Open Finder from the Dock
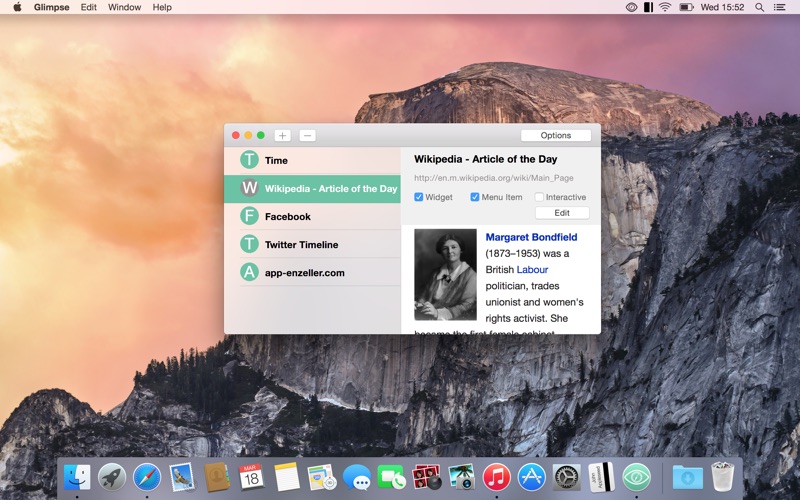This screenshot has height=500, width=800. [x=77, y=478]
